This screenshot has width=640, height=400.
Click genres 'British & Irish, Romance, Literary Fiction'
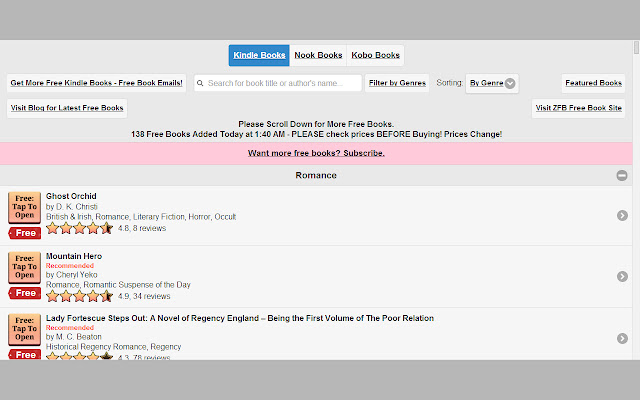[x=141, y=217]
